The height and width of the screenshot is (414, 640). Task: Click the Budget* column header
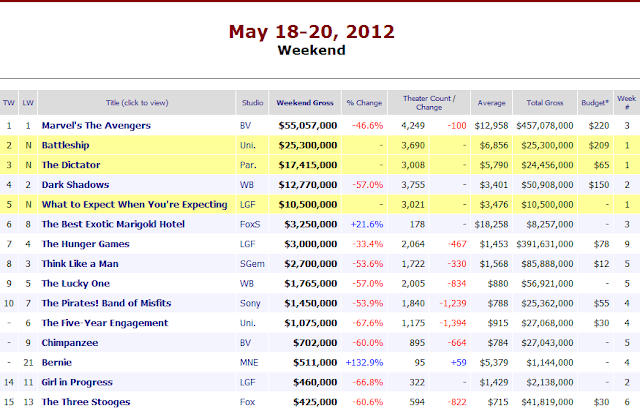pyautogui.click(x=595, y=103)
